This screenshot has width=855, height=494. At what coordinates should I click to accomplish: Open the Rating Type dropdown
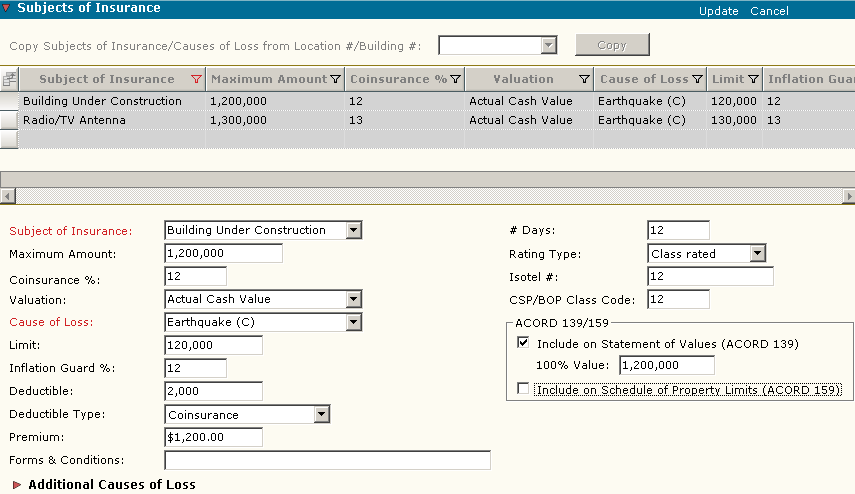coord(757,254)
